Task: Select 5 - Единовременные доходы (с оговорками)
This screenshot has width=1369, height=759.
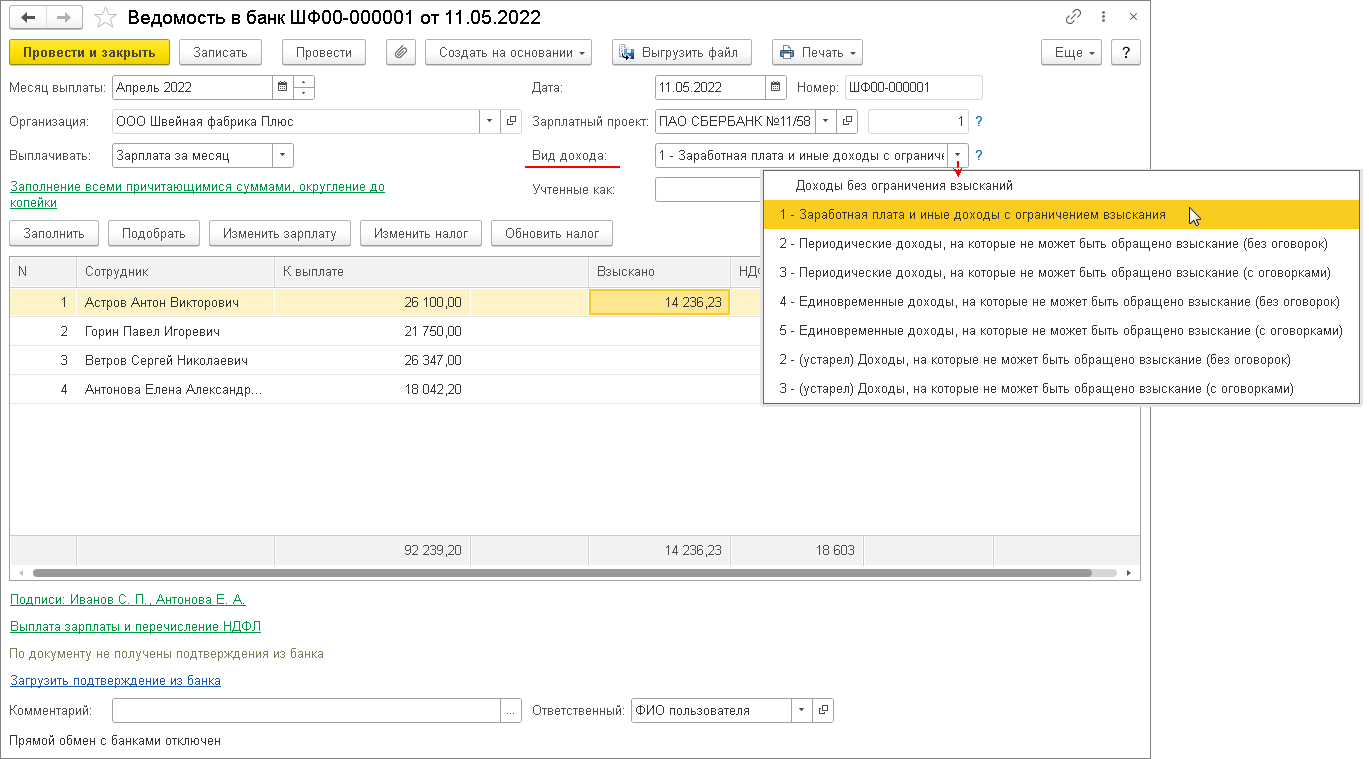Action: click(1061, 331)
